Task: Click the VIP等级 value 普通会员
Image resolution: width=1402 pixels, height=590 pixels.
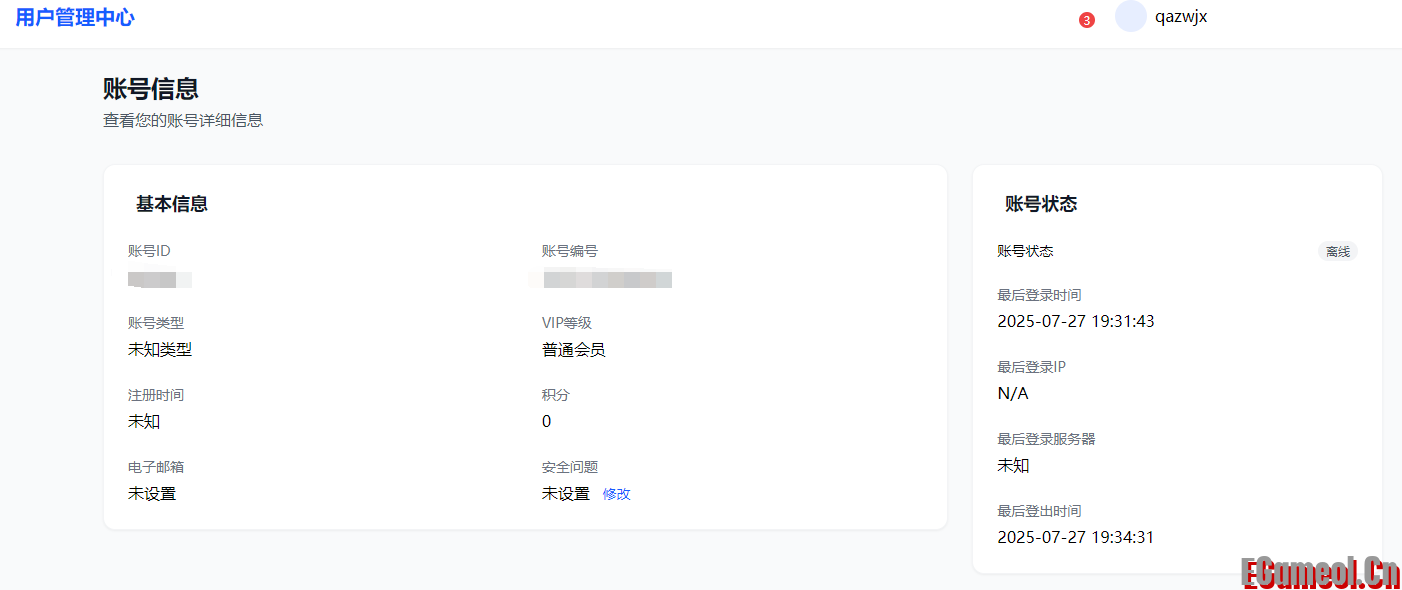Action: tap(571, 349)
